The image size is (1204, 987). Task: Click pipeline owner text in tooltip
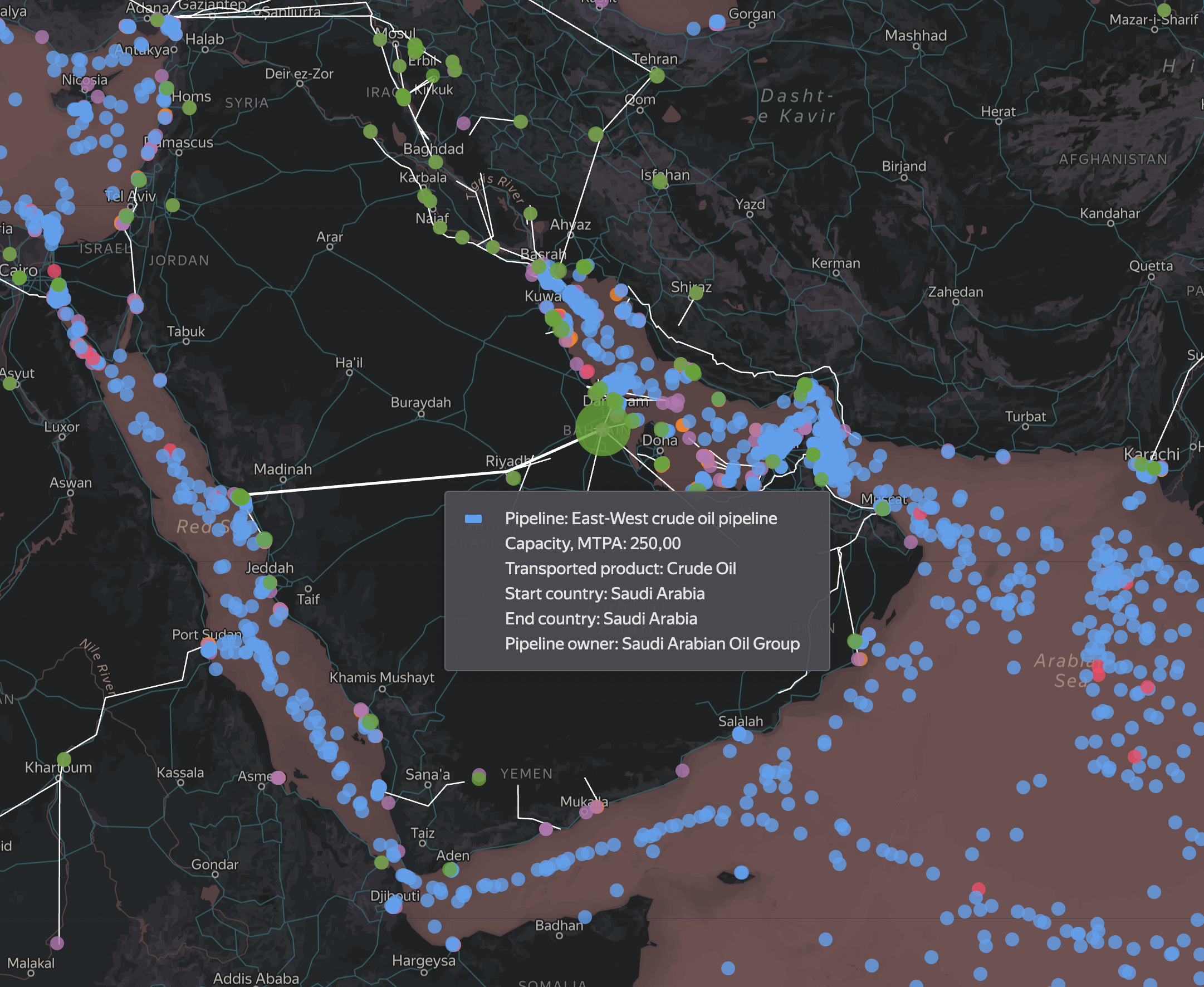pyautogui.click(x=652, y=643)
